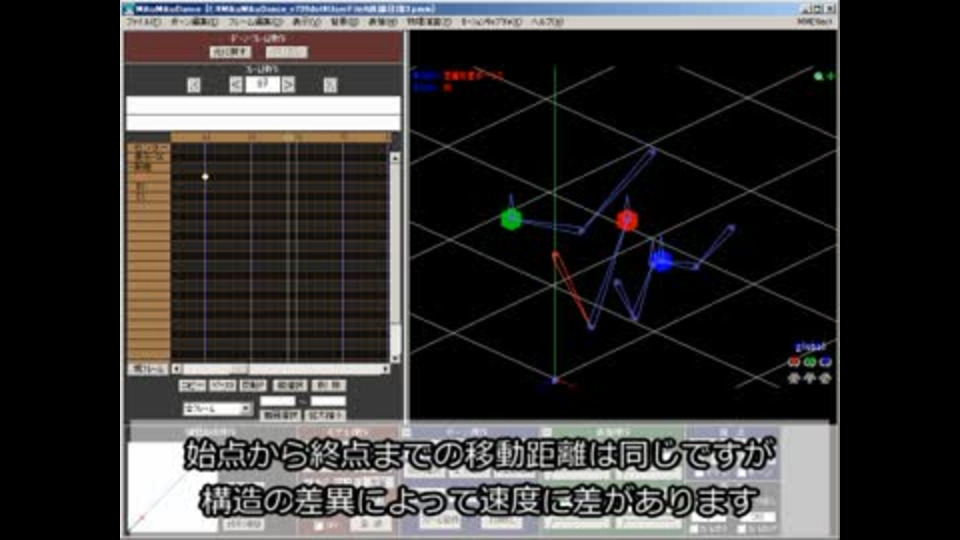Open the 全フレーム dropdown

[x=217, y=408]
